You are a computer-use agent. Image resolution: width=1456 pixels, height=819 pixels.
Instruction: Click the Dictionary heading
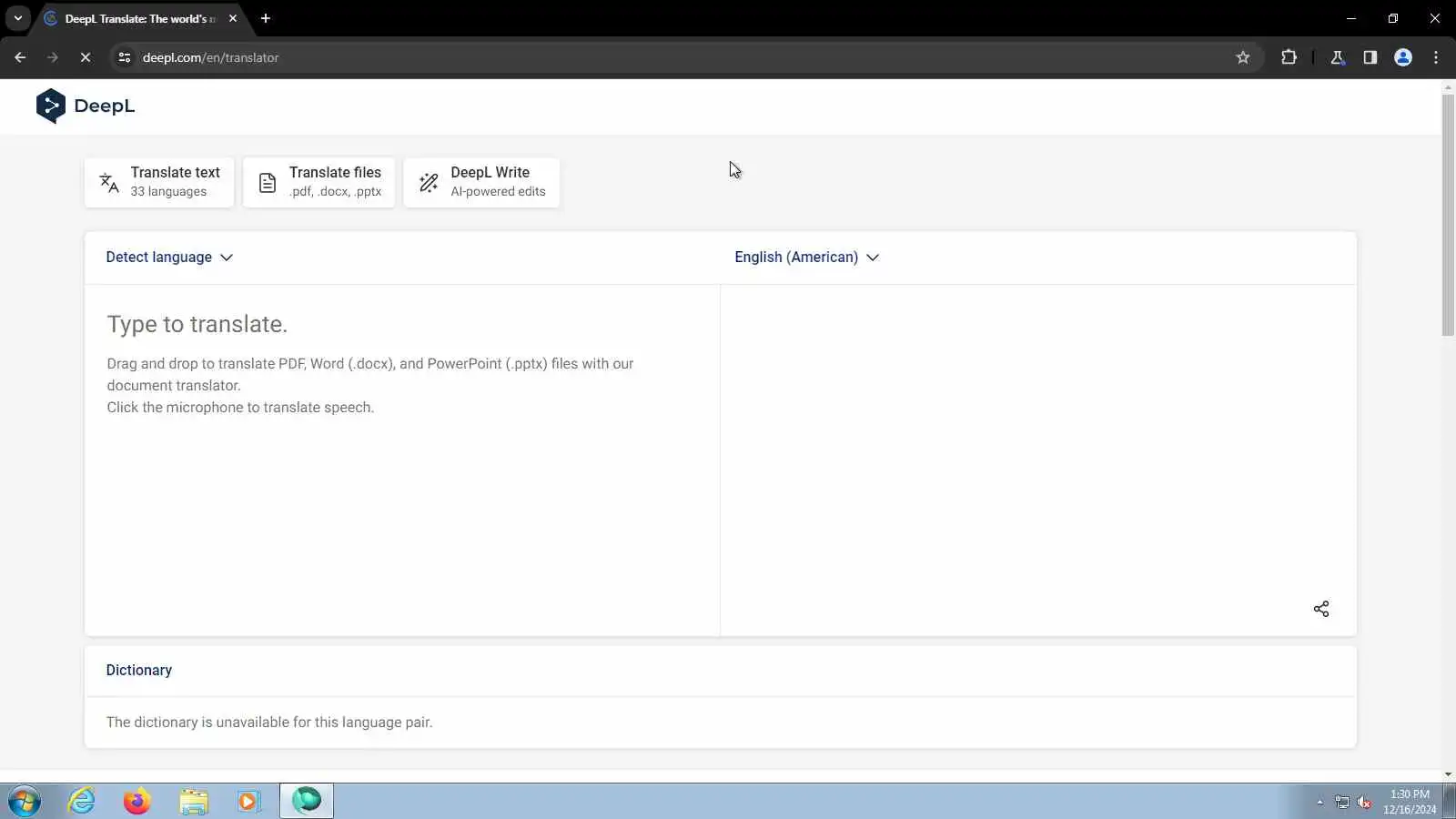(139, 670)
